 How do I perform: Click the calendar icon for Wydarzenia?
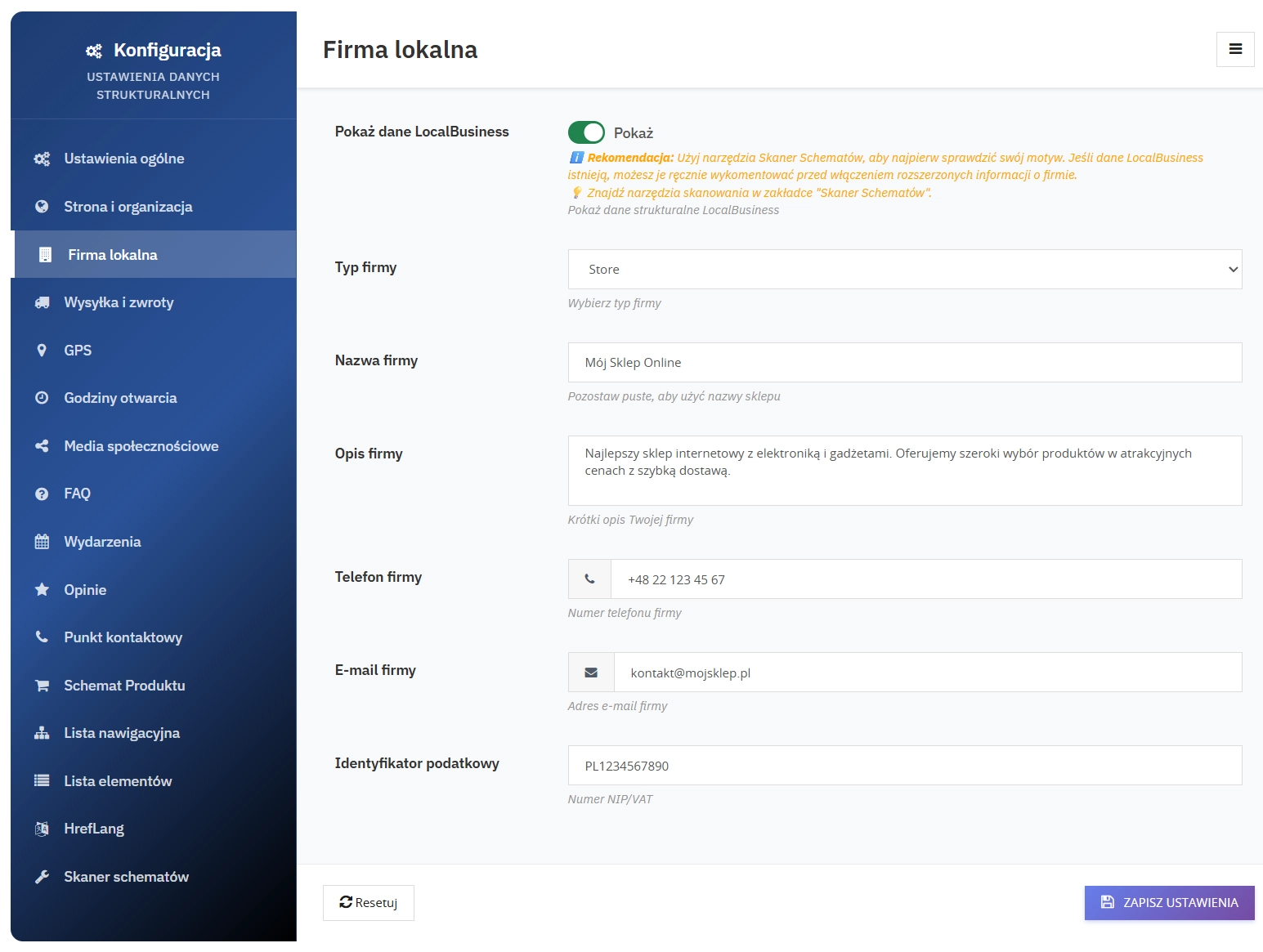point(42,542)
